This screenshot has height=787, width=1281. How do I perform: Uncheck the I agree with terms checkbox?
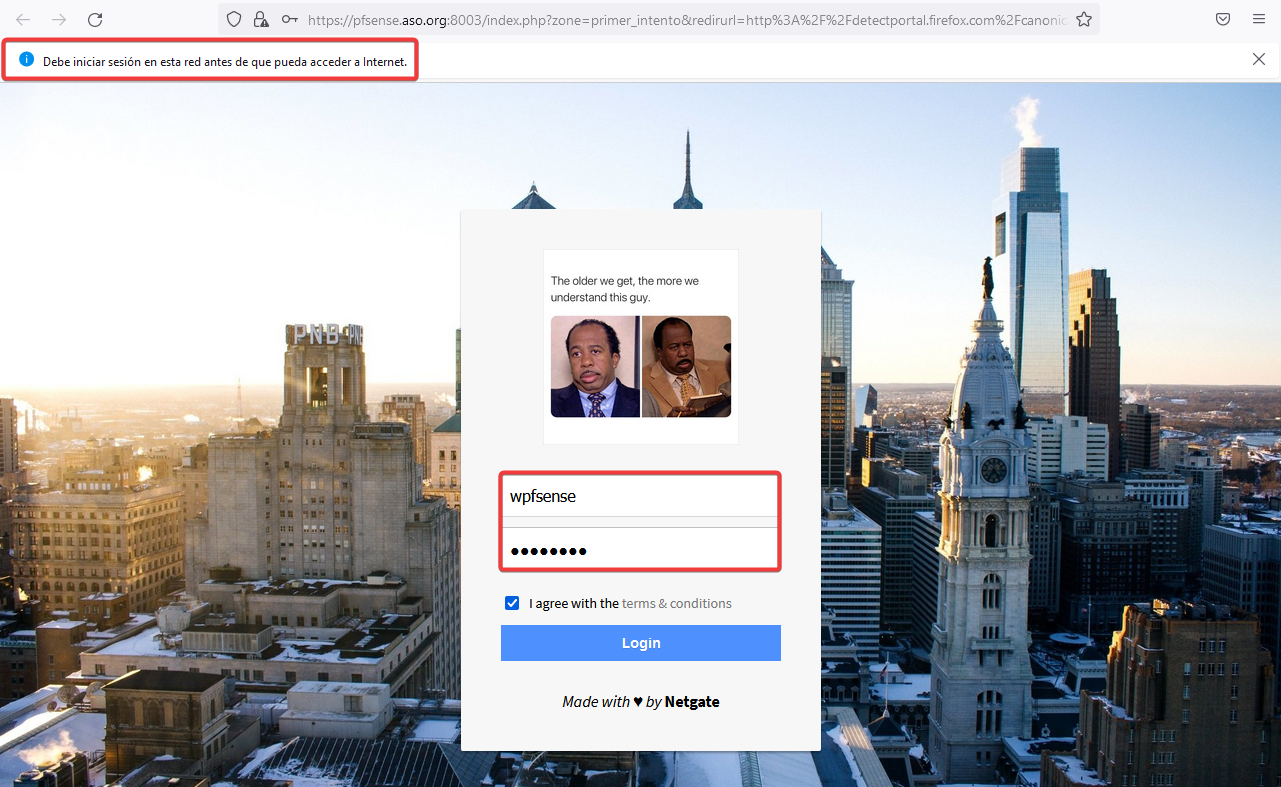[512, 603]
